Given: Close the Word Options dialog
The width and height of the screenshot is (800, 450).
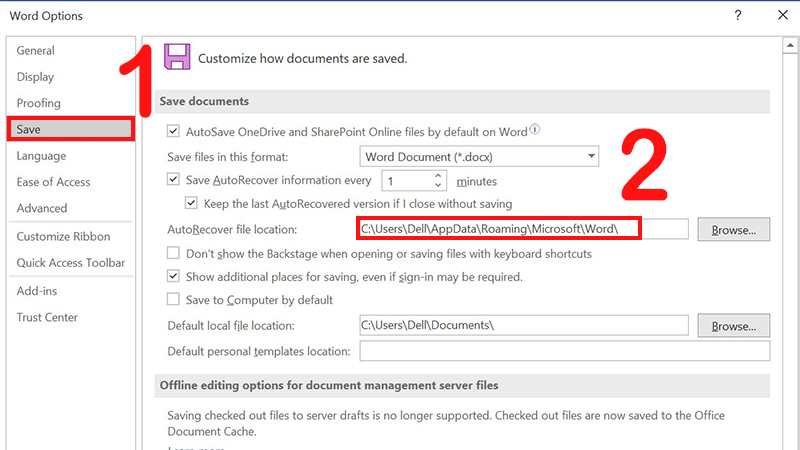Looking at the screenshot, I should point(783,15).
